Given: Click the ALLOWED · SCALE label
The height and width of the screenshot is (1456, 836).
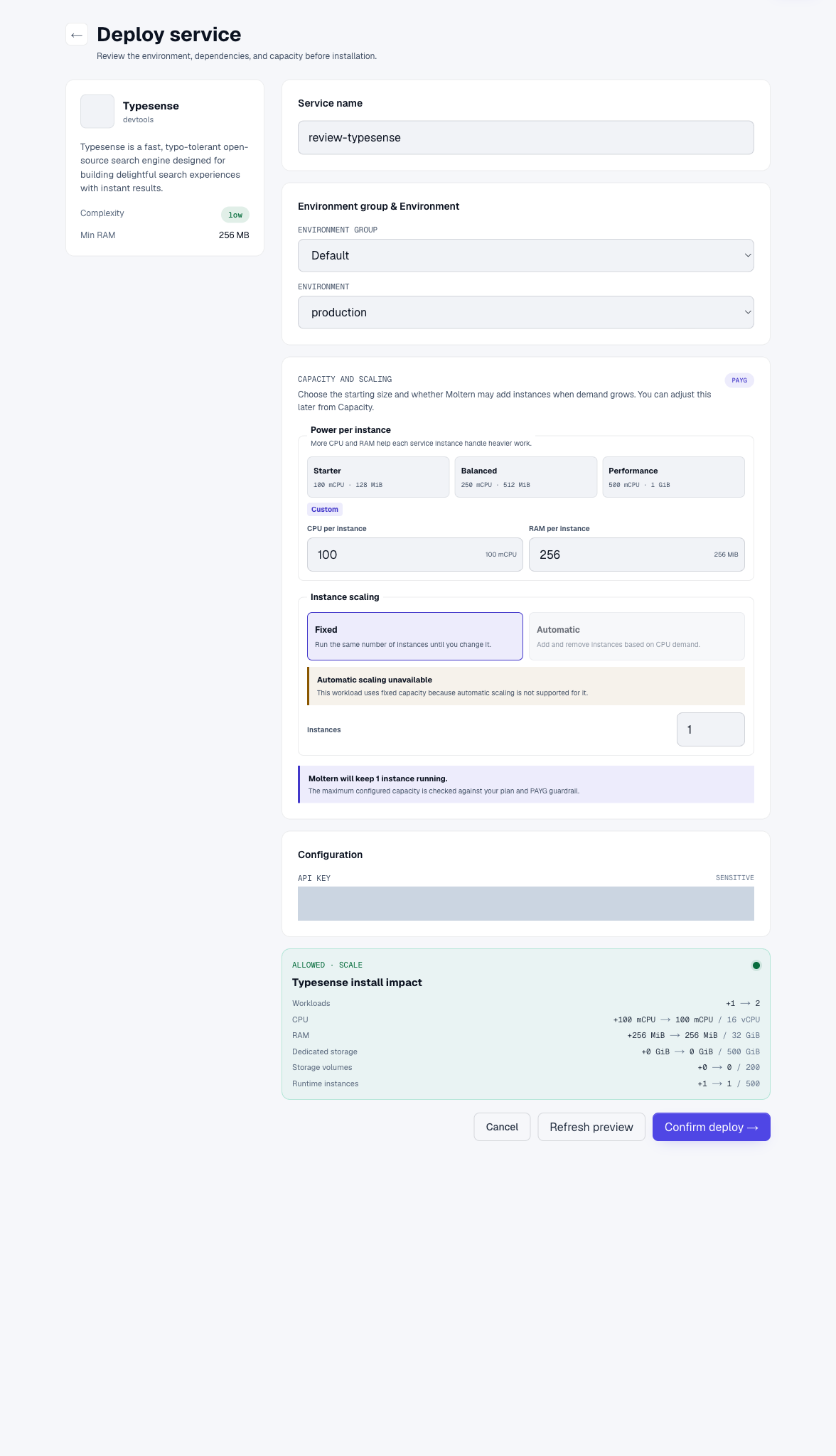Looking at the screenshot, I should [x=327, y=965].
